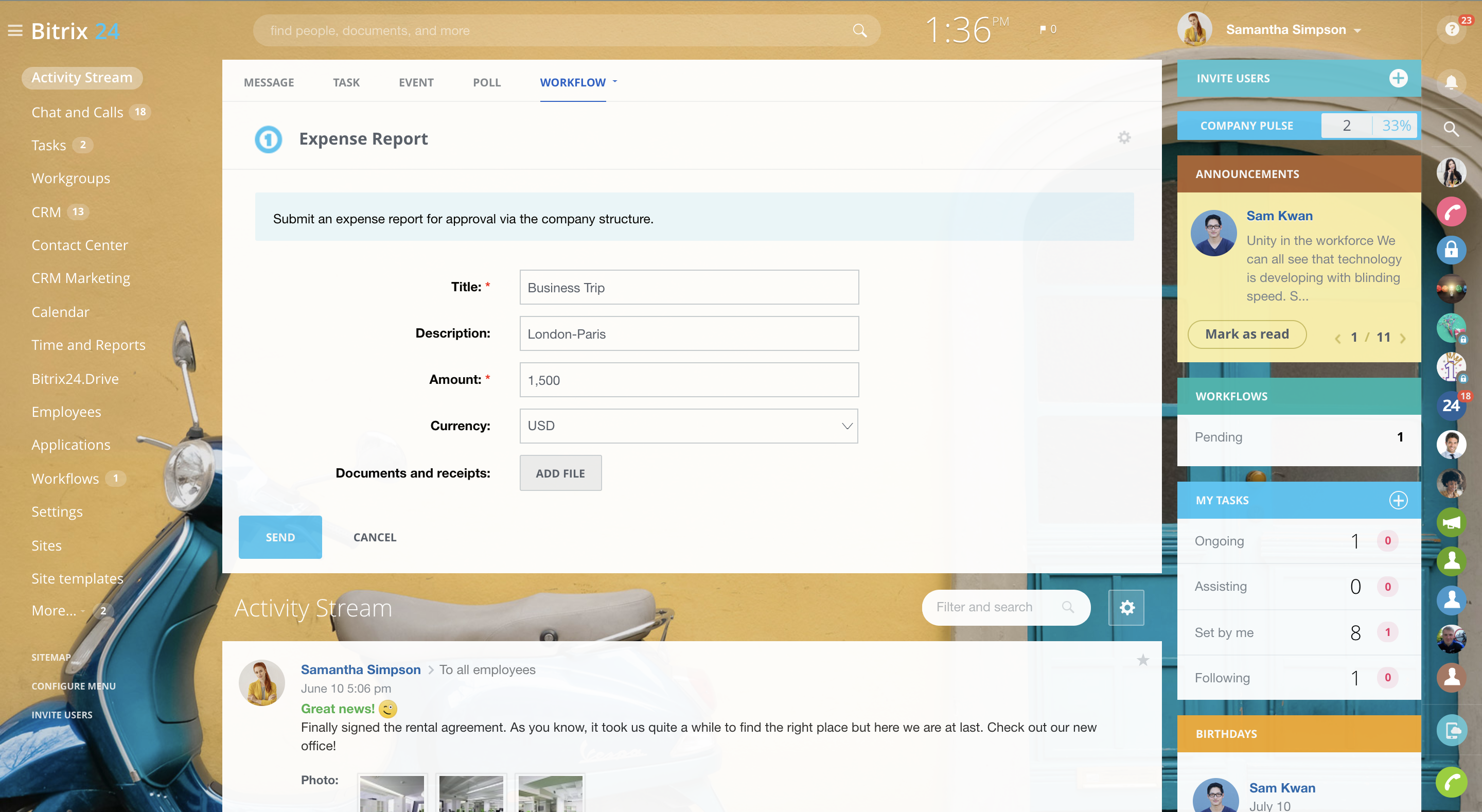The image size is (1482, 812).
Task: Expand the Samantha Simpson user menu
Action: coord(1358,30)
